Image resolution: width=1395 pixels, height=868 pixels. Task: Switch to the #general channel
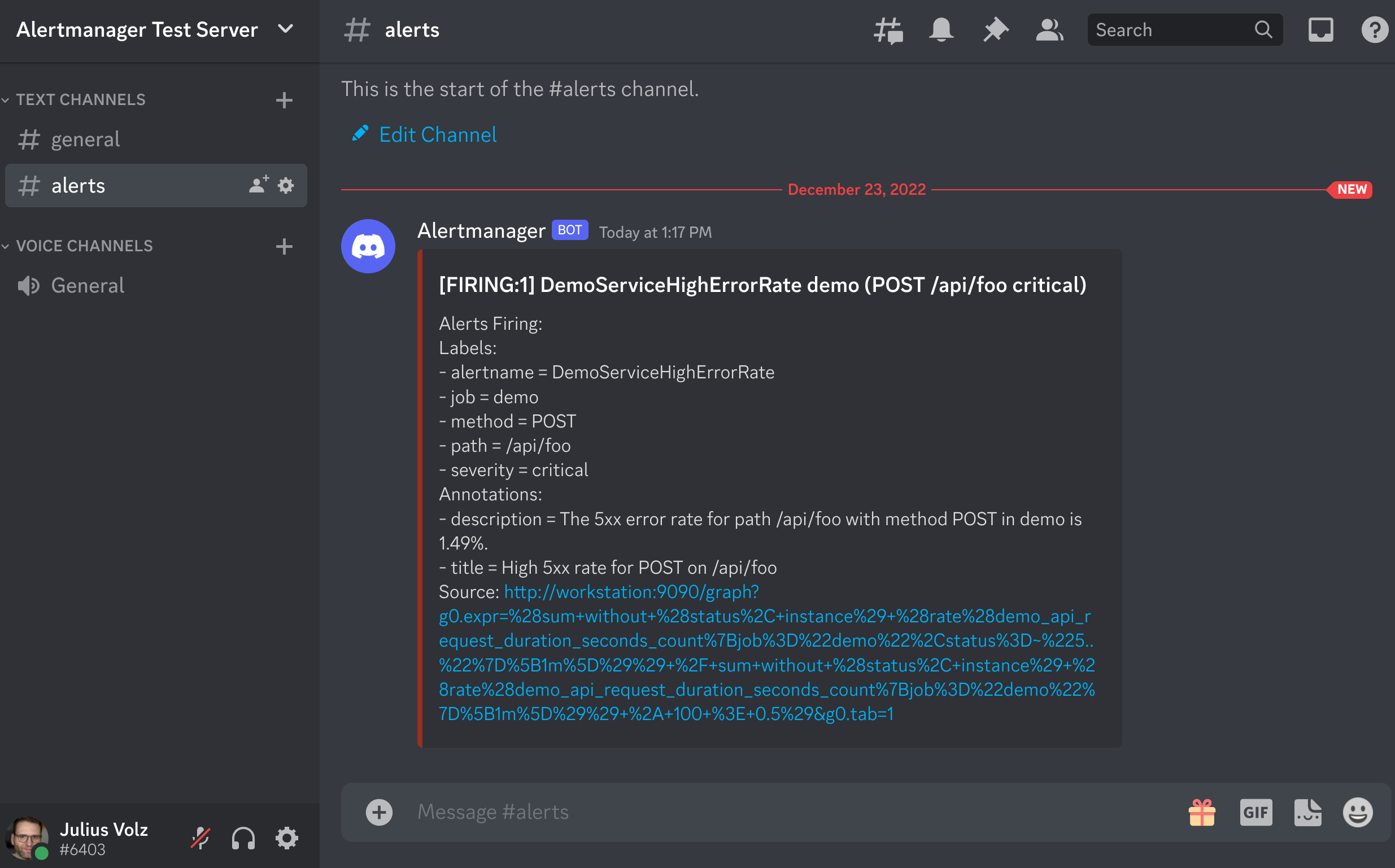[85, 139]
